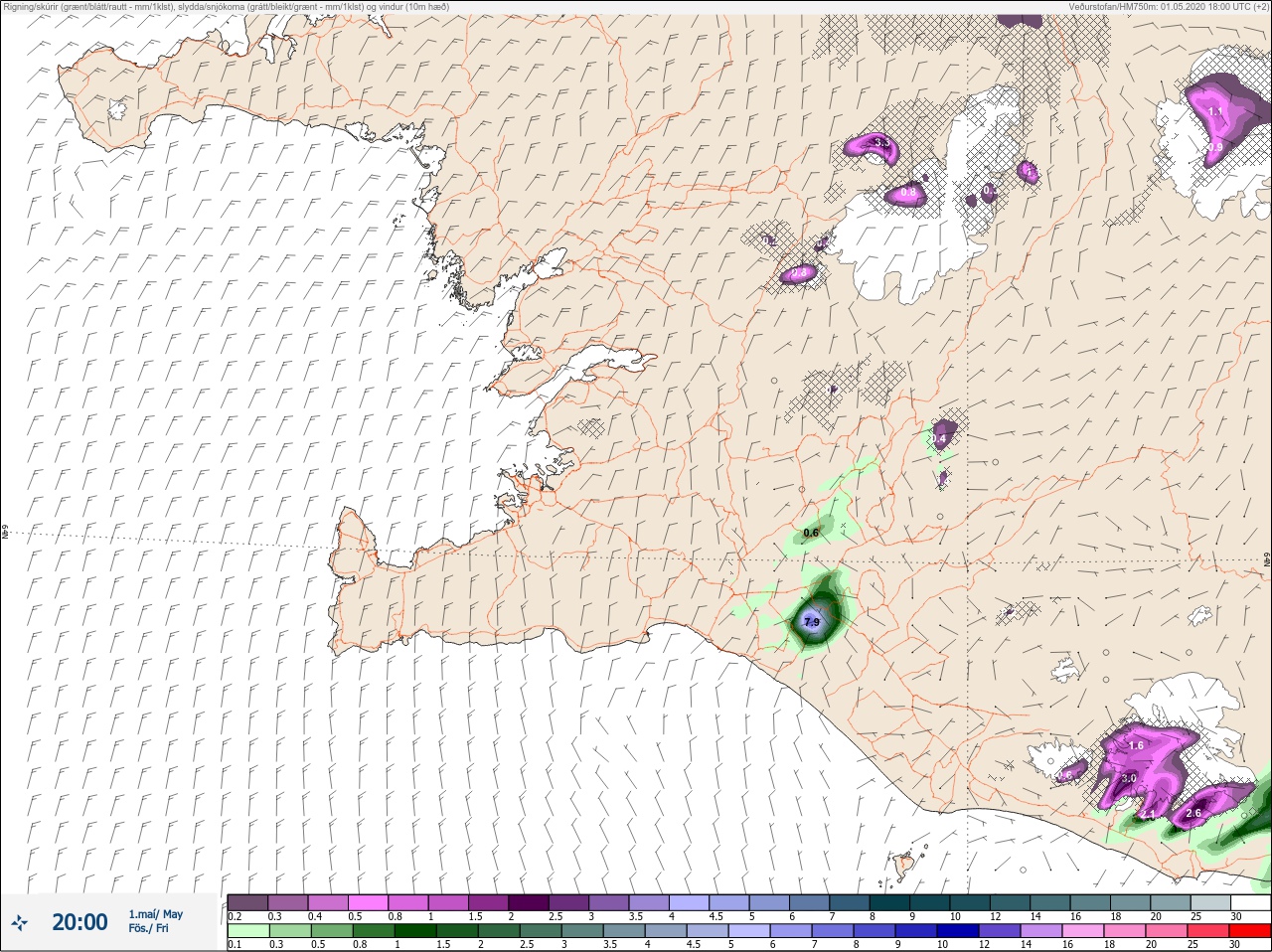Select the white snow swatch labeled 30
Screen dimensions: 1272x952
[1250, 903]
